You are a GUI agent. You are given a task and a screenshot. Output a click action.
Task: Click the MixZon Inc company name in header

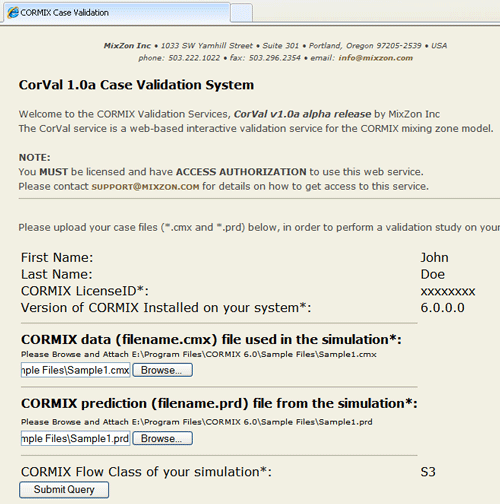point(127,46)
